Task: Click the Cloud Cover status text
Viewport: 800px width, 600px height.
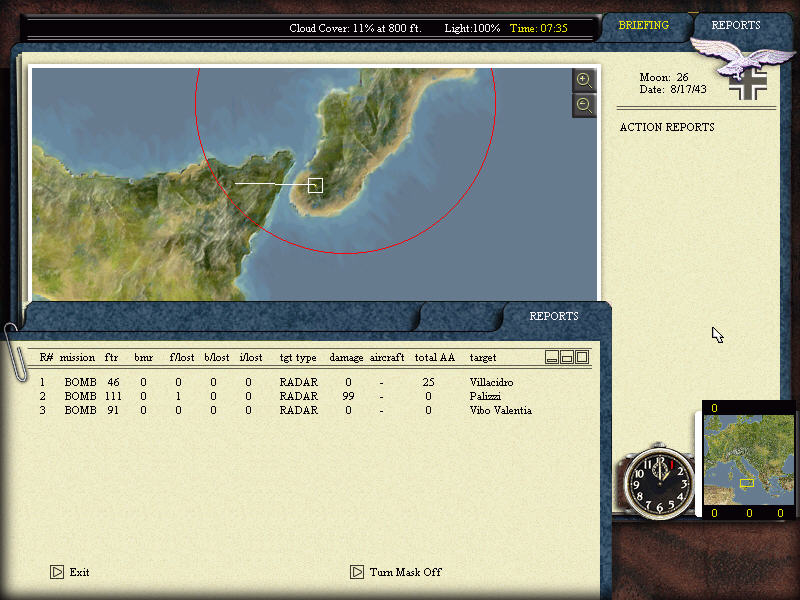Action: pos(355,28)
